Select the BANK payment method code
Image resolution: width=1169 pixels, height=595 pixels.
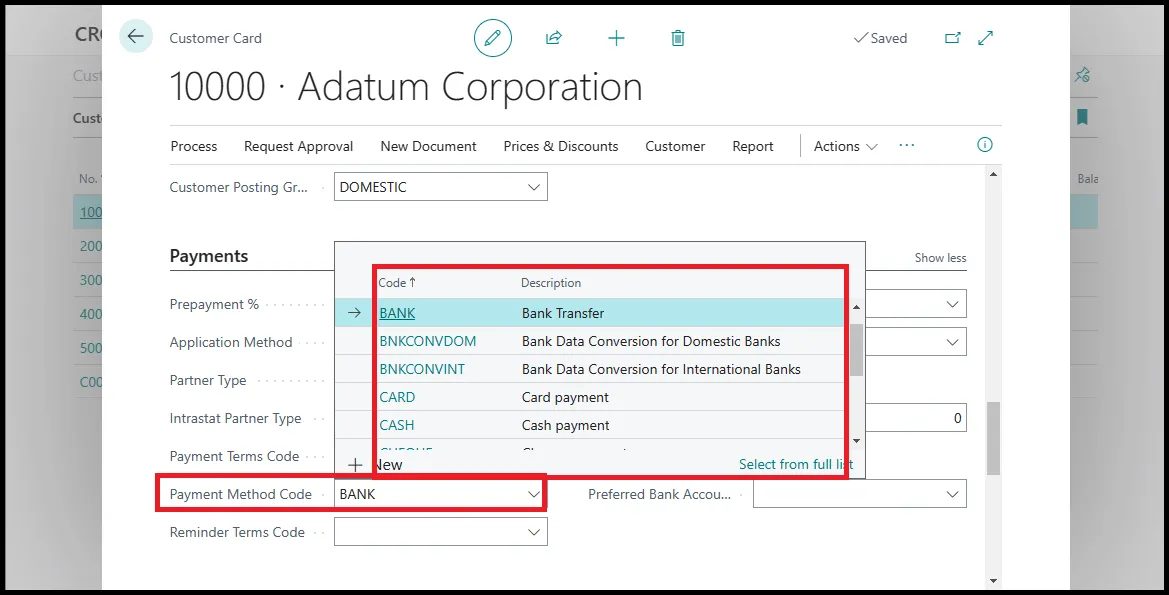(x=397, y=313)
